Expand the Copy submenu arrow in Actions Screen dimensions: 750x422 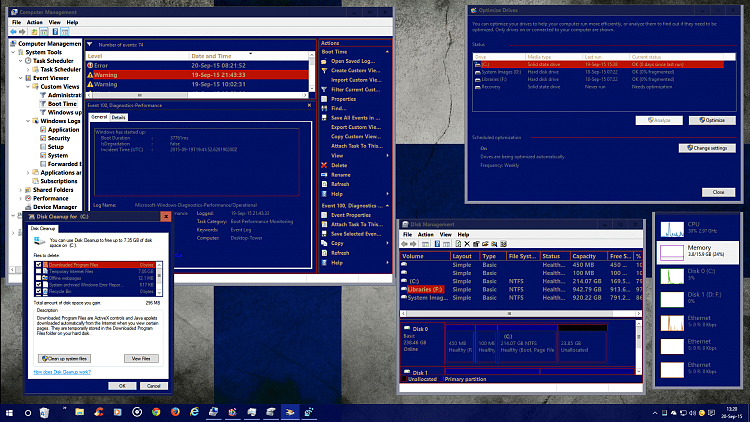pyautogui.click(x=387, y=244)
